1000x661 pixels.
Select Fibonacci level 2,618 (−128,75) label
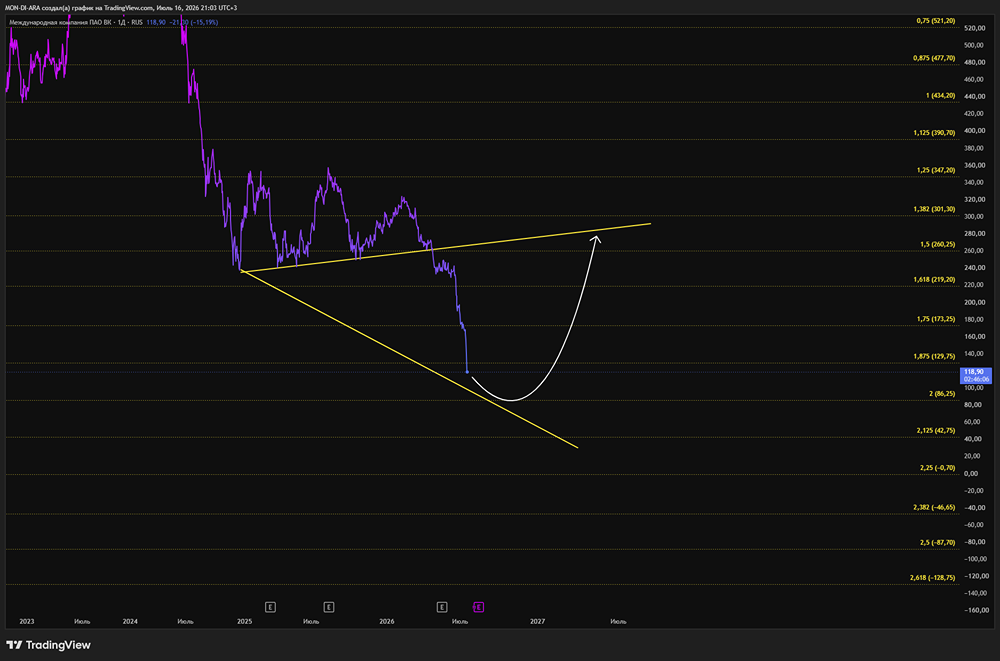coord(932,577)
